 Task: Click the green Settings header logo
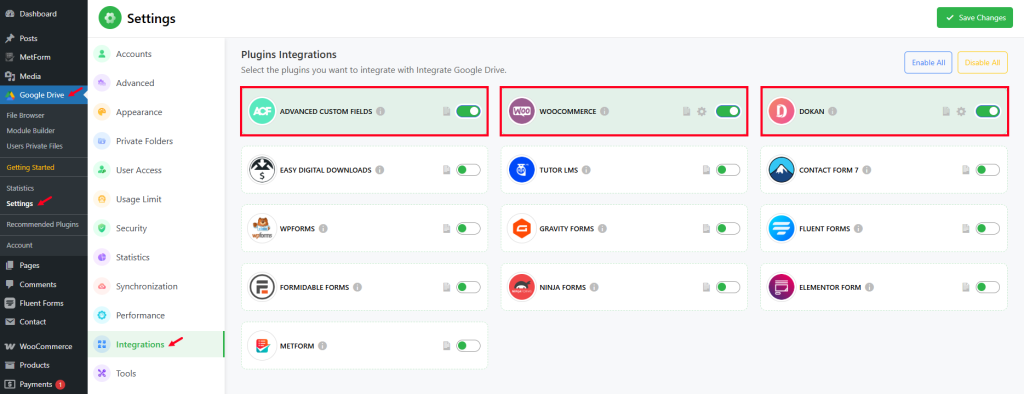(110, 18)
